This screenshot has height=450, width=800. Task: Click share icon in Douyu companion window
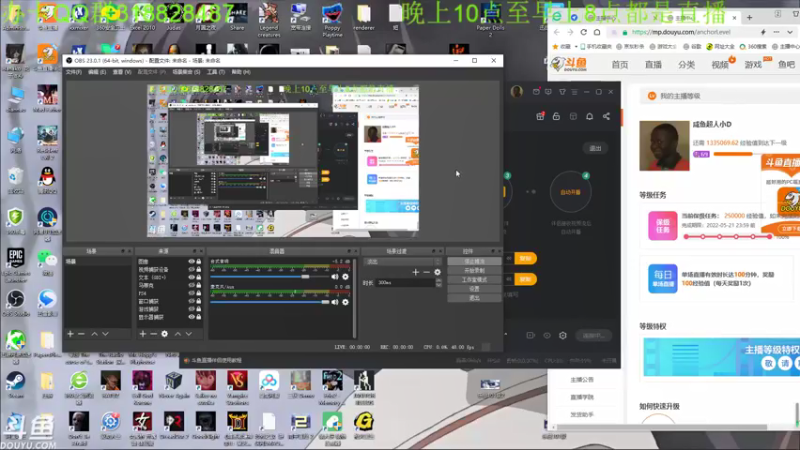tap(606, 116)
